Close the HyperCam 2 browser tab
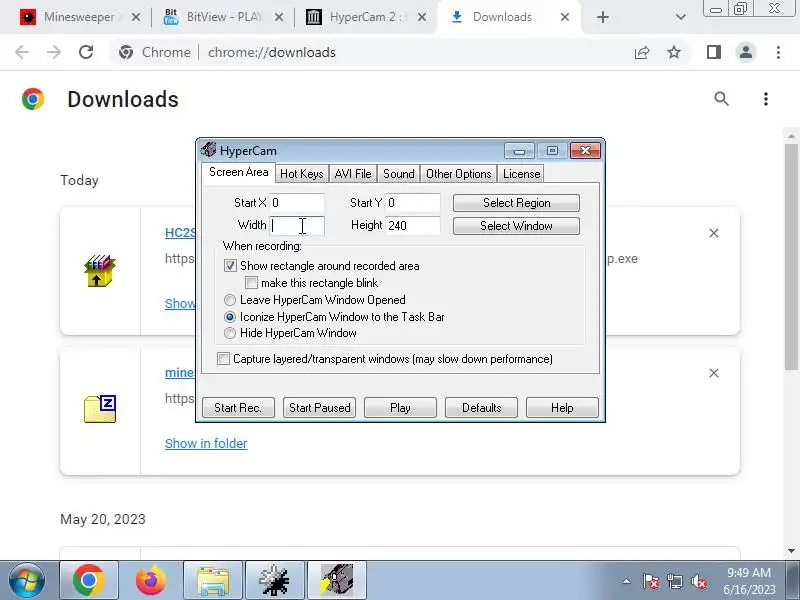Viewport: 800px width, 600px height. click(x=421, y=17)
